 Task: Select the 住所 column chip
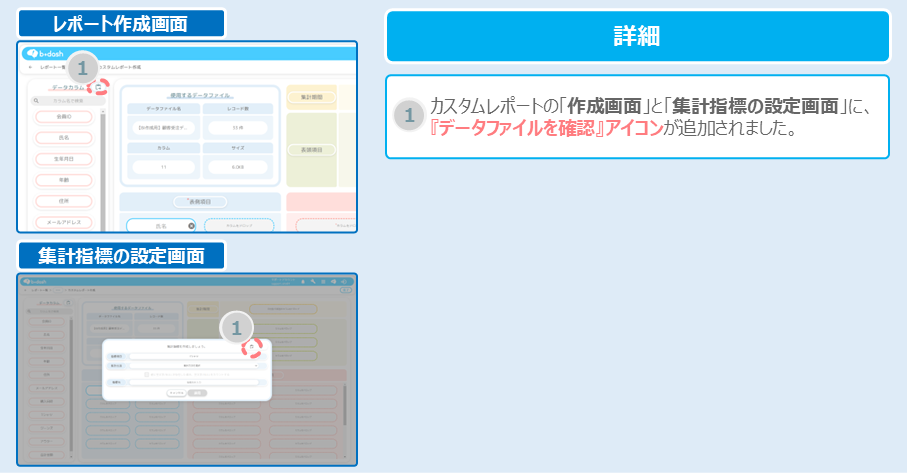coord(64,201)
